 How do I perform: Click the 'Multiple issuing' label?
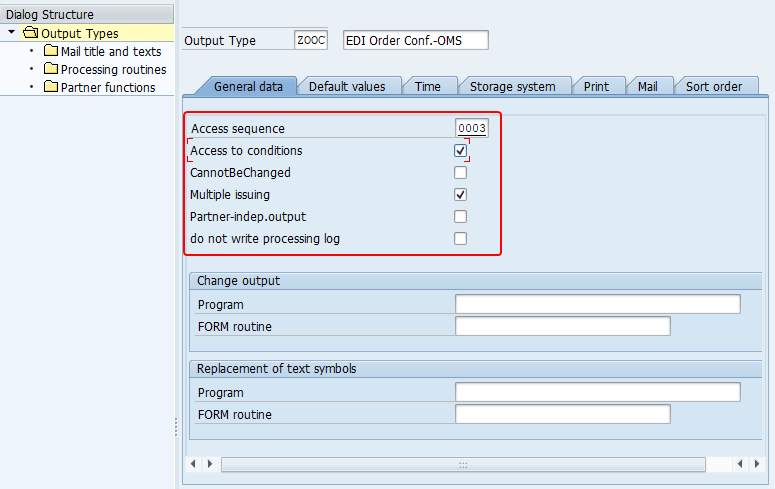click(x=230, y=195)
